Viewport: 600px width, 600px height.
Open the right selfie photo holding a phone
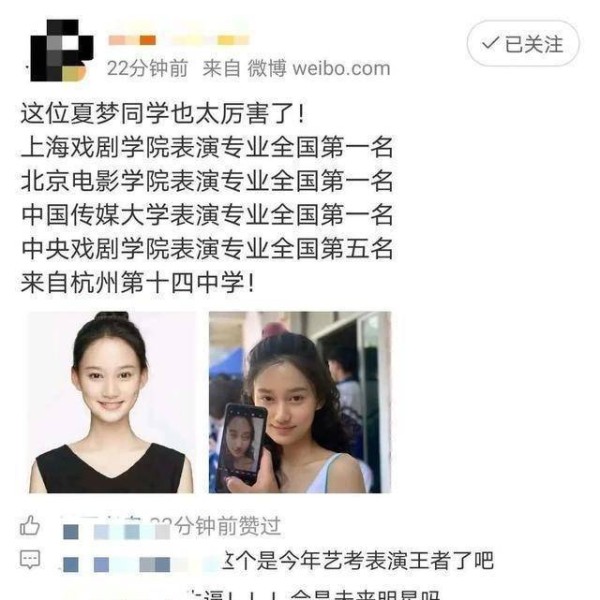(300, 402)
